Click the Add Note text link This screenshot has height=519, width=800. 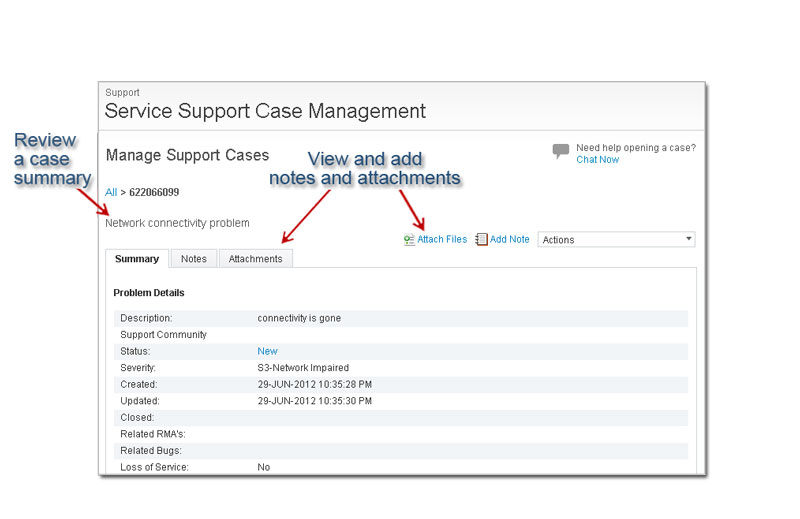(x=510, y=240)
